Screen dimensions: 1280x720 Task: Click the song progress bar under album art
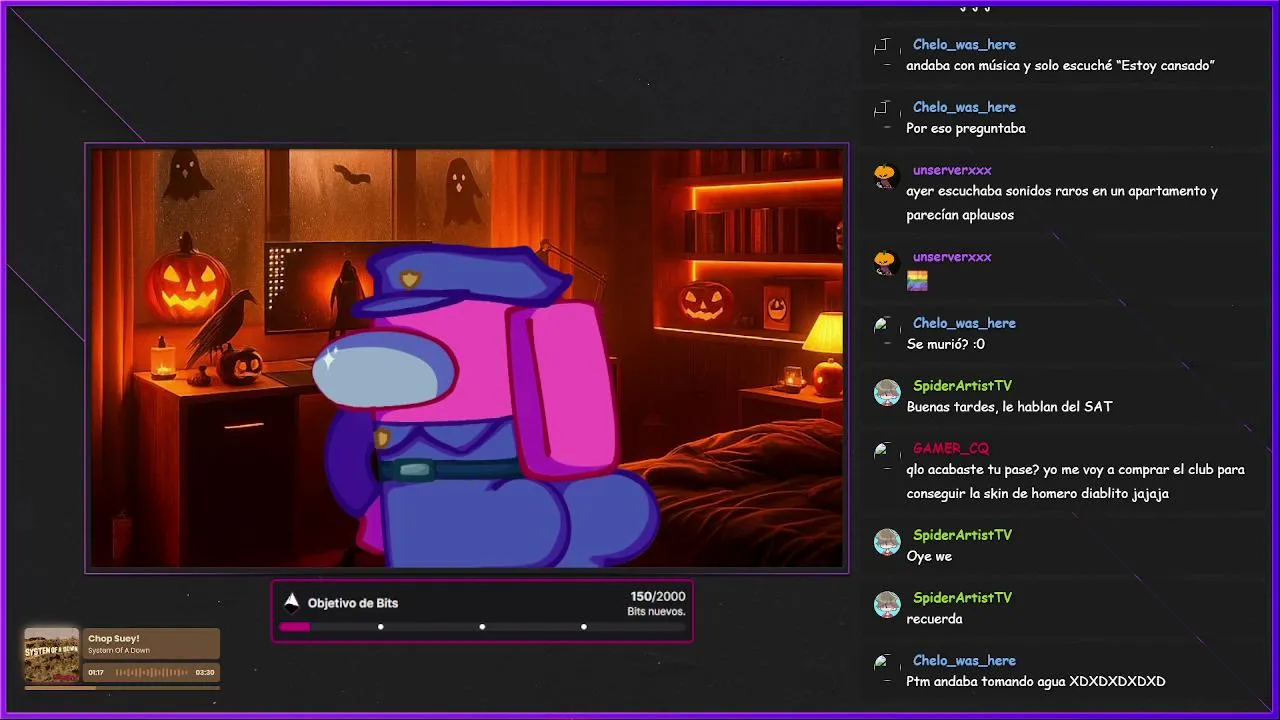[x=121, y=688]
